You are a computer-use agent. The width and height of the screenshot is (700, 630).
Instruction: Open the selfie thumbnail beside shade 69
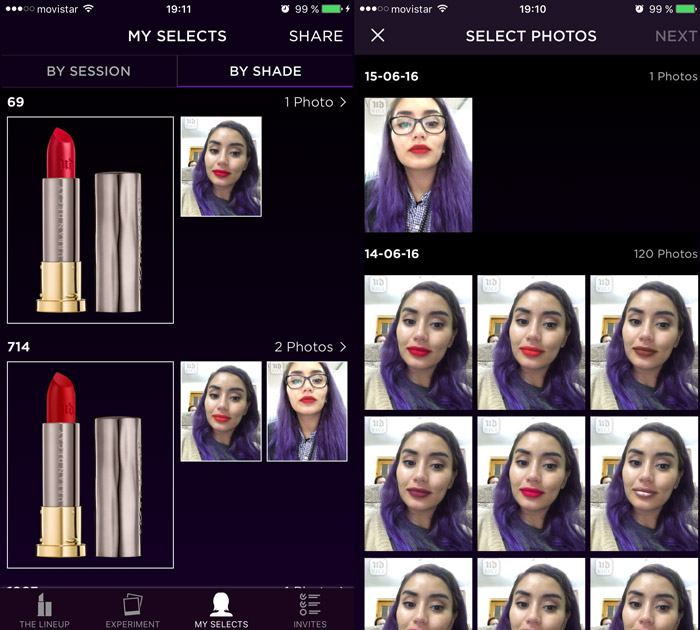pos(221,166)
